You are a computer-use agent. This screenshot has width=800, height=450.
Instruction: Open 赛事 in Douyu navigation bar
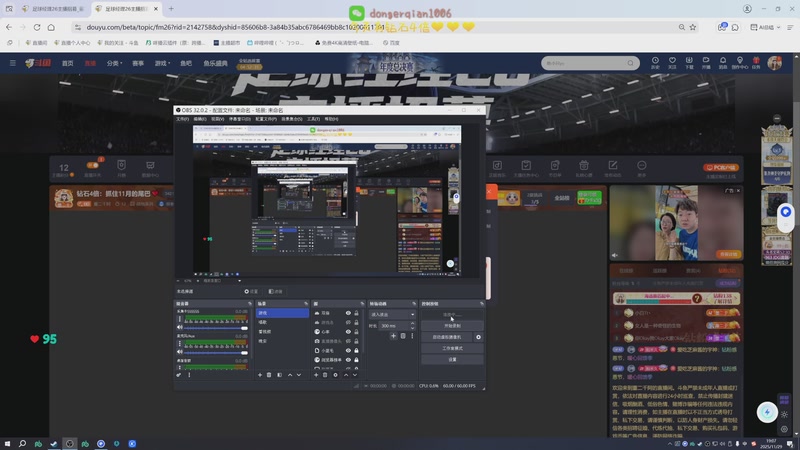[x=138, y=63]
